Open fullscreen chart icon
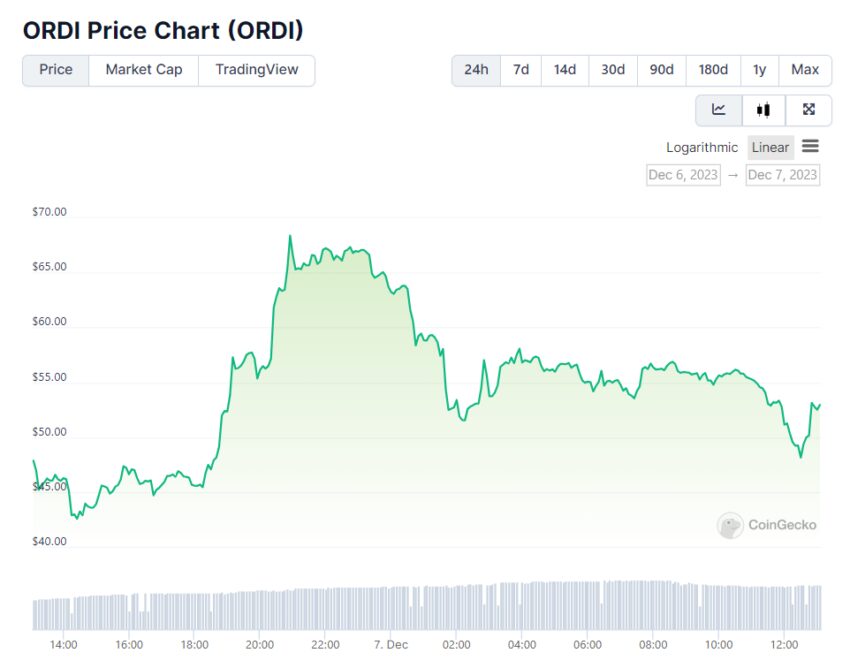850x668 pixels. [808, 110]
